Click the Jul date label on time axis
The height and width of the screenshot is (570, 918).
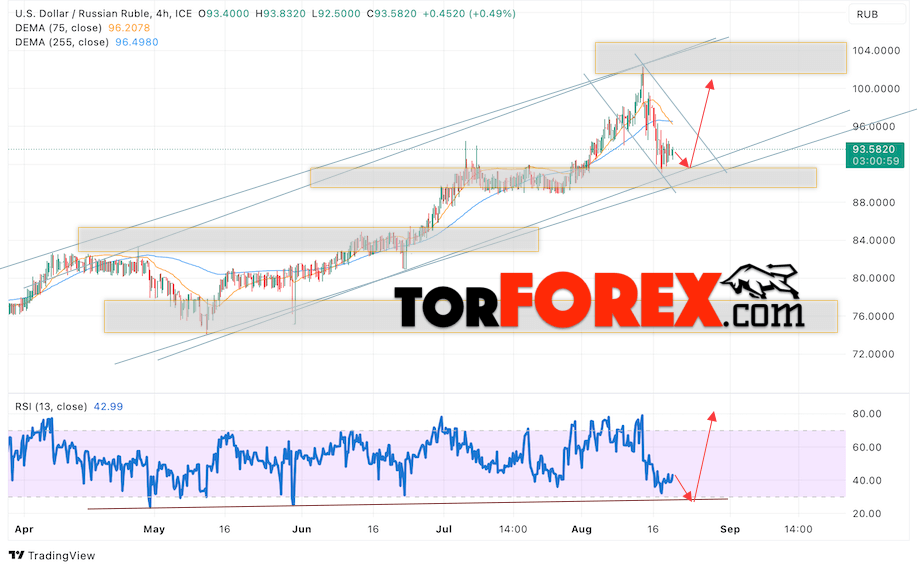click(x=444, y=529)
